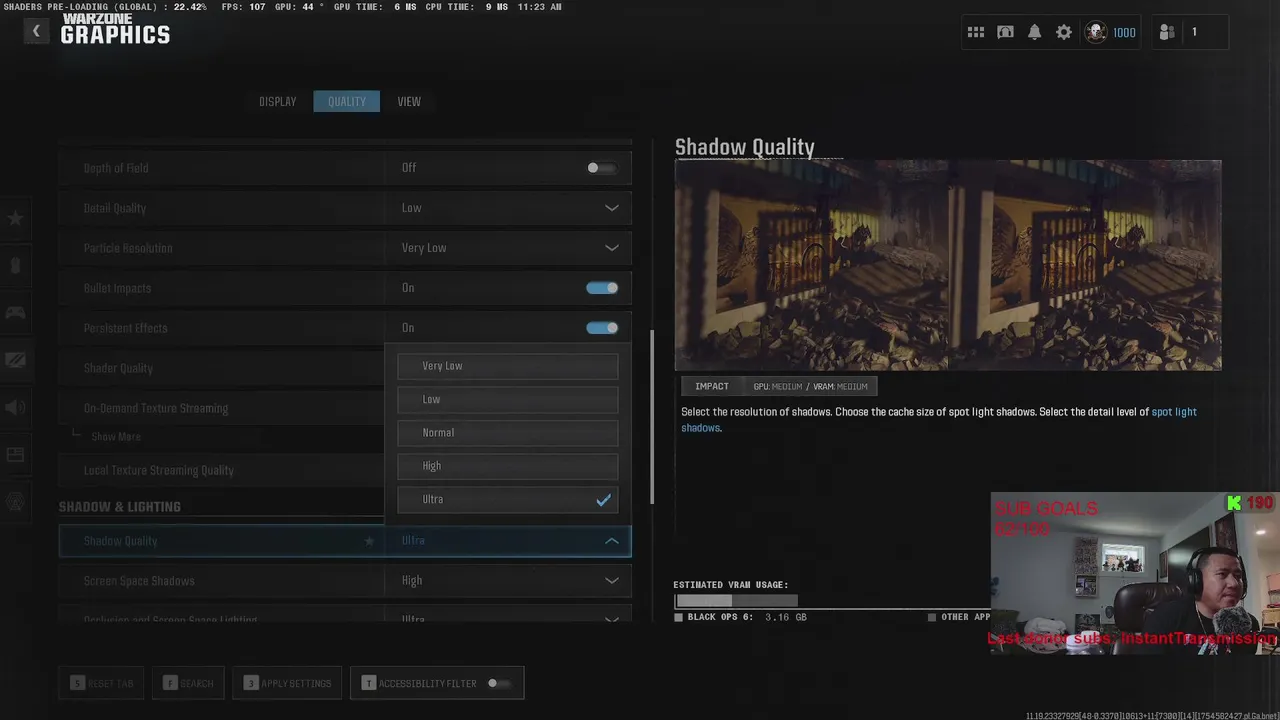Open the notifications bell
The width and height of the screenshot is (1280, 720).
click(x=1035, y=32)
